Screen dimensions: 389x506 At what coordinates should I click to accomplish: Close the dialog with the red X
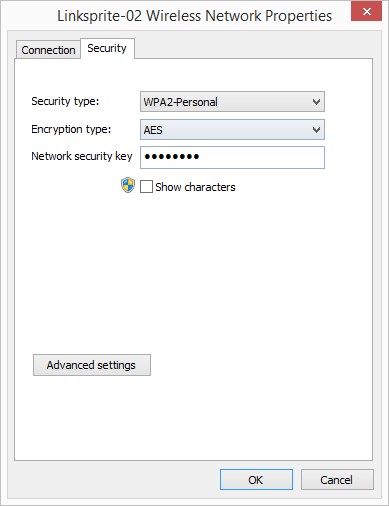(366, 12)
